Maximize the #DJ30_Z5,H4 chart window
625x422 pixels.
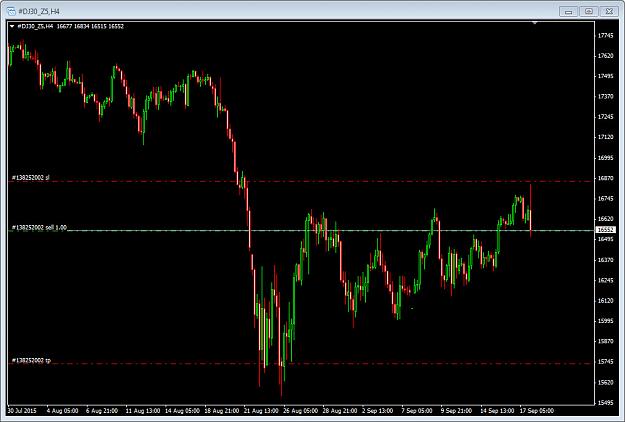click(588, 12)
